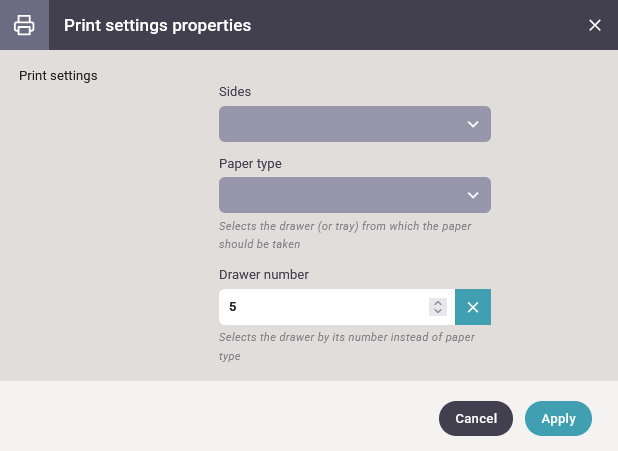Click the dialog title 'Print settings properties'
618x451 pixels.
pyautogui.click(x=157, y=25)
